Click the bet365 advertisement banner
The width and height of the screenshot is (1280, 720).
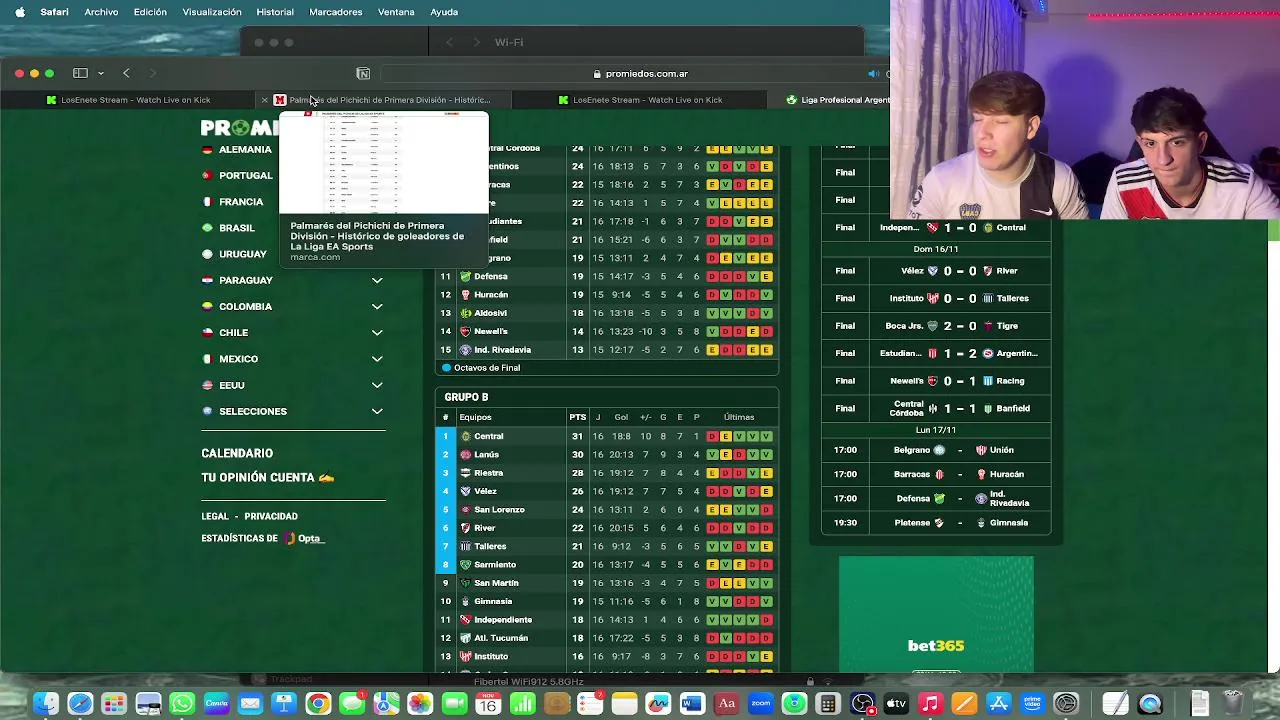(936, 614)
